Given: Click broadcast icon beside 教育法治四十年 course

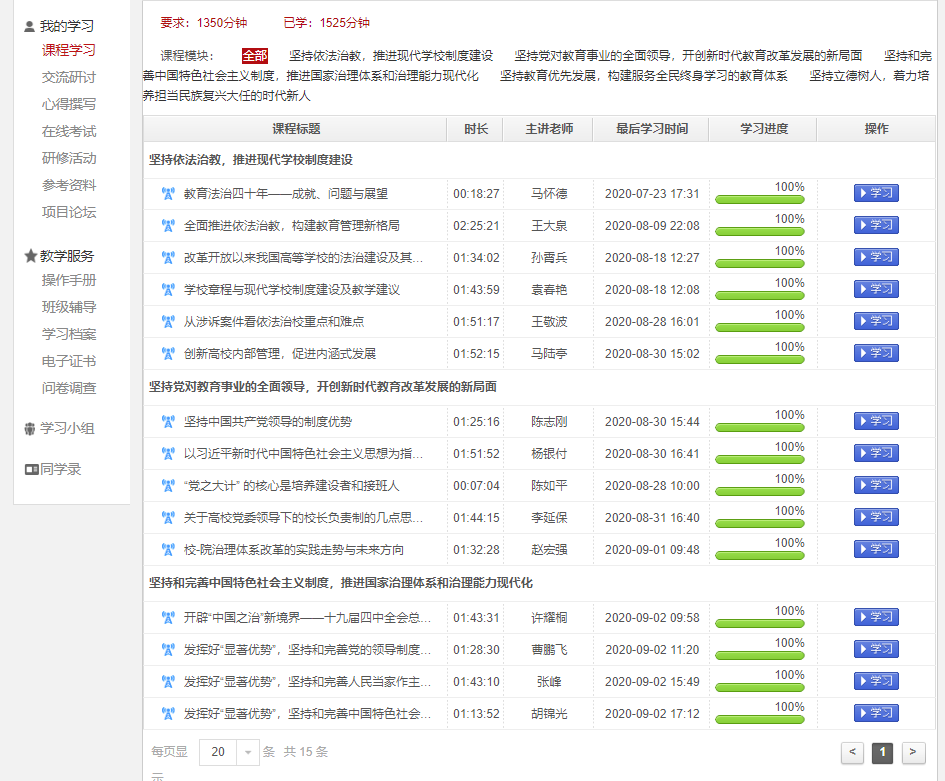Looking at the screenshot, I should tap(168, 194).
